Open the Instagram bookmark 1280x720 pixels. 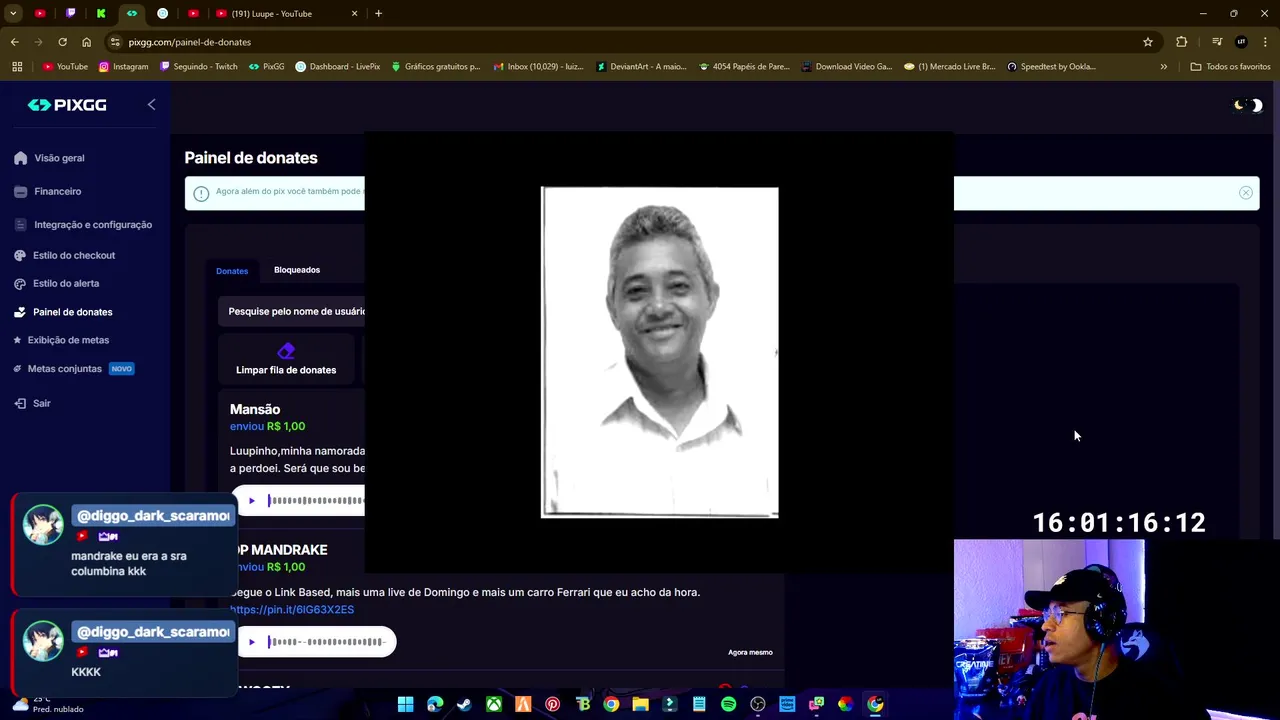click(x=123, y=67)
